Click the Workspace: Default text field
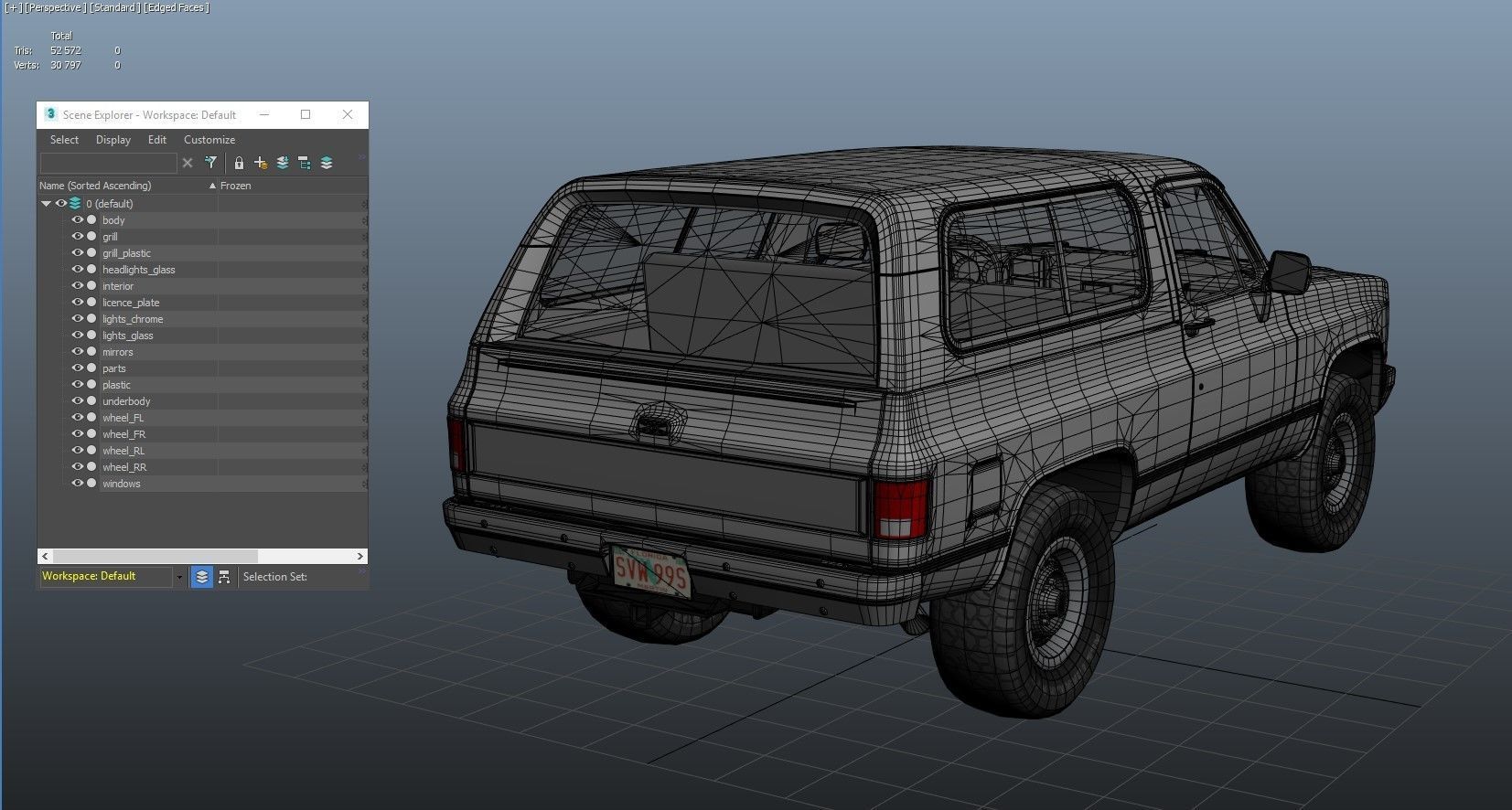1512x810 pixels. (x=105, y=576)
